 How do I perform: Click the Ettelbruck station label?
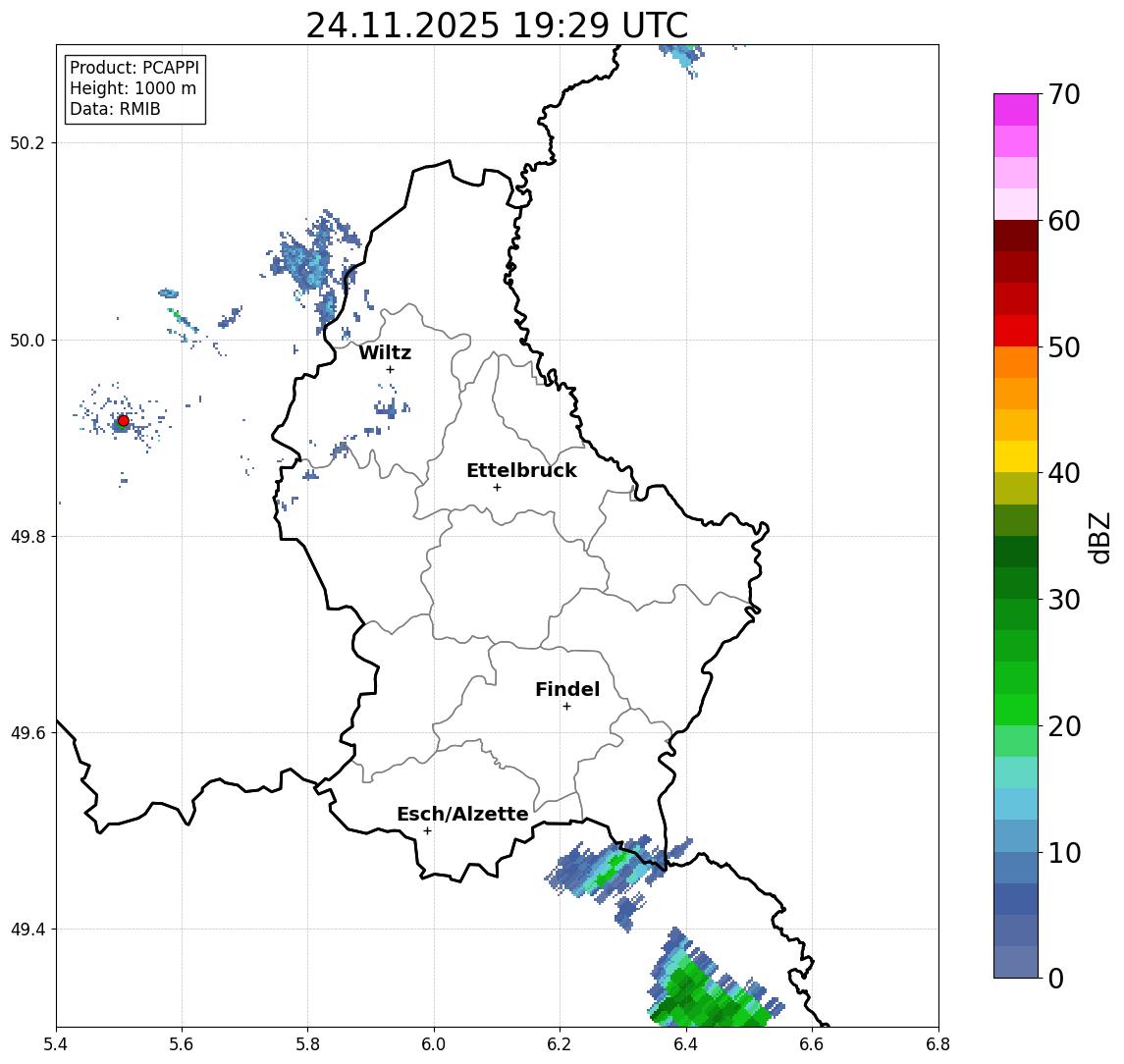pos(521,470)
